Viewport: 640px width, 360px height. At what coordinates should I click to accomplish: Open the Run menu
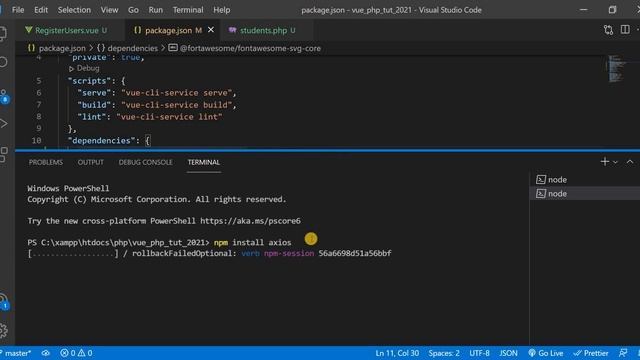coord(156,10)
